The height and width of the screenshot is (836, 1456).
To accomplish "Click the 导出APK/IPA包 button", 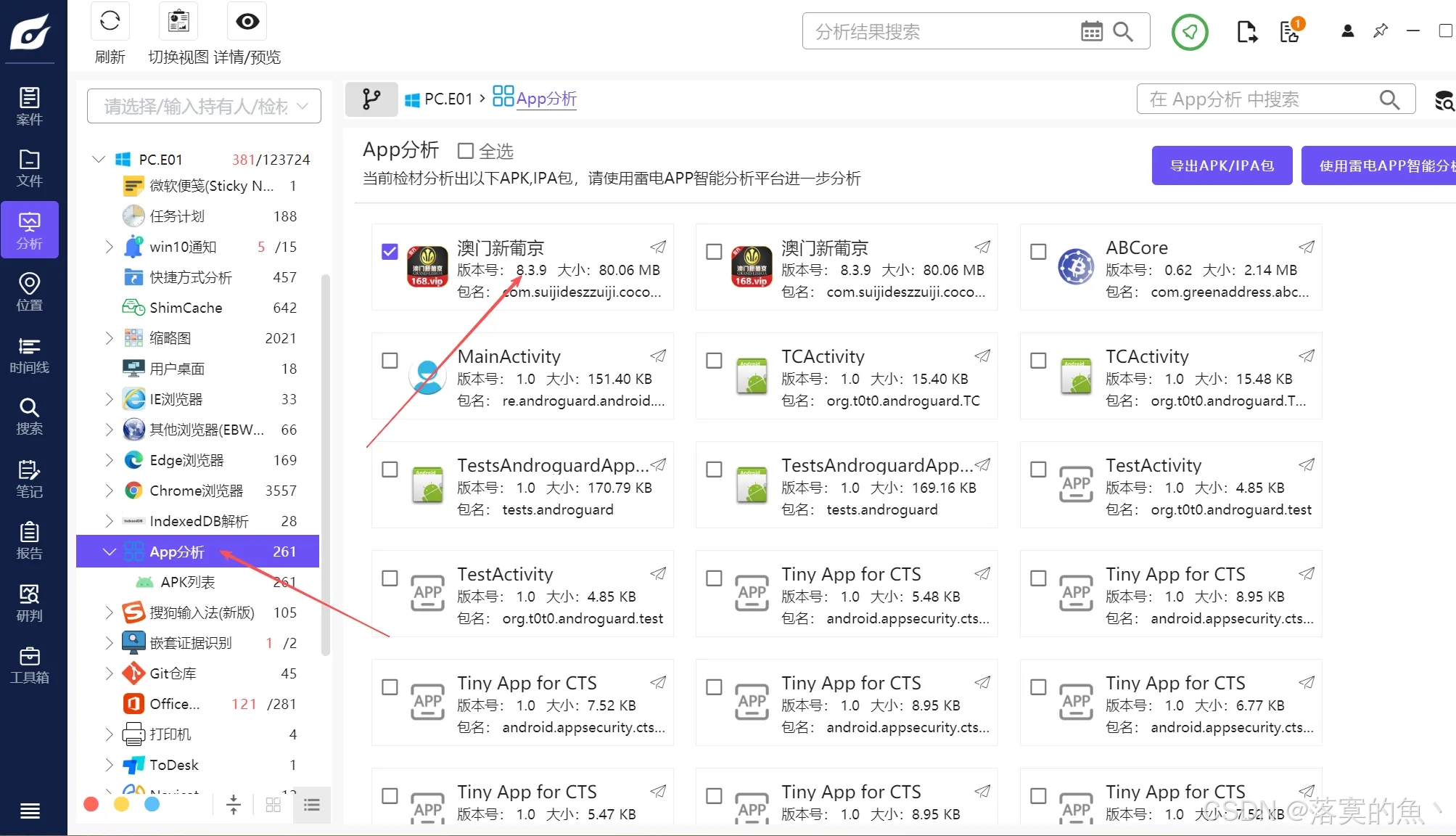I will coord(1222,165).
